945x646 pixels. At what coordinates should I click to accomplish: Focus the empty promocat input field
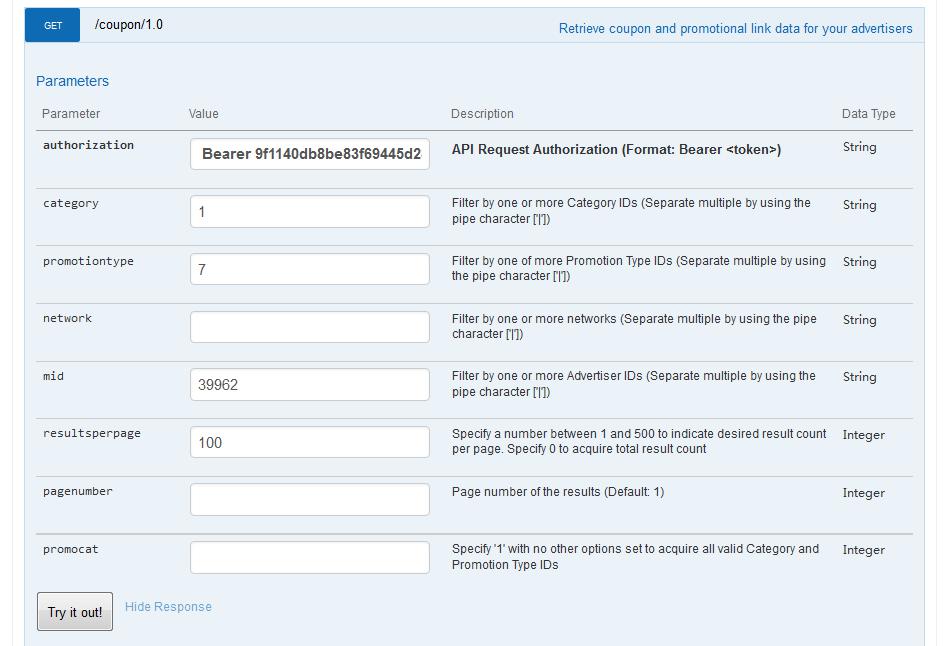click(310, 558)
